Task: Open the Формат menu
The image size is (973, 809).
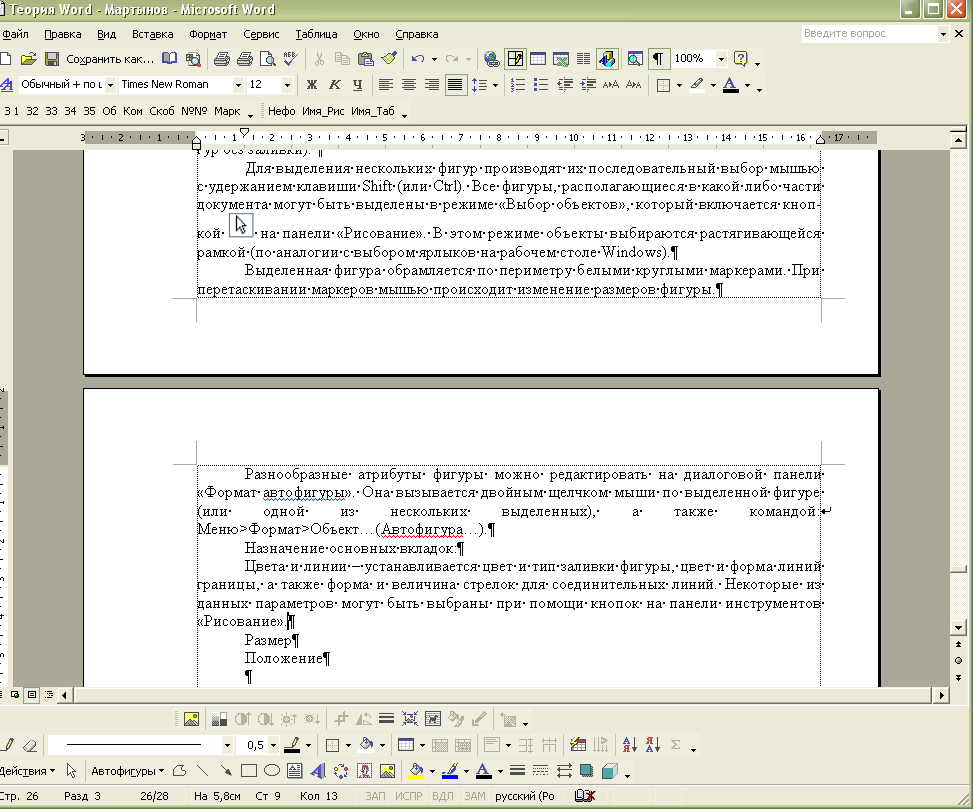Action: pos(208,34)
